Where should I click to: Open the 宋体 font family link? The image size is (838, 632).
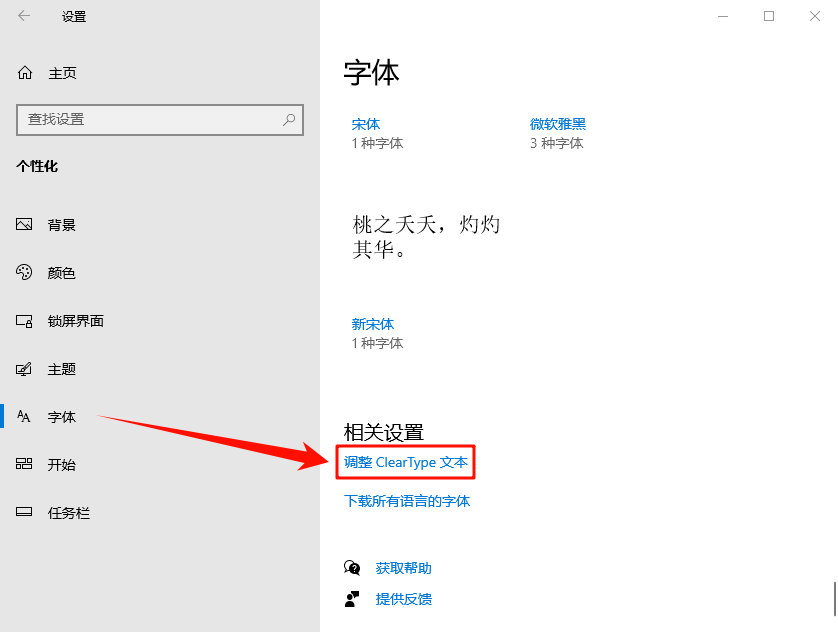pos(366,123)
